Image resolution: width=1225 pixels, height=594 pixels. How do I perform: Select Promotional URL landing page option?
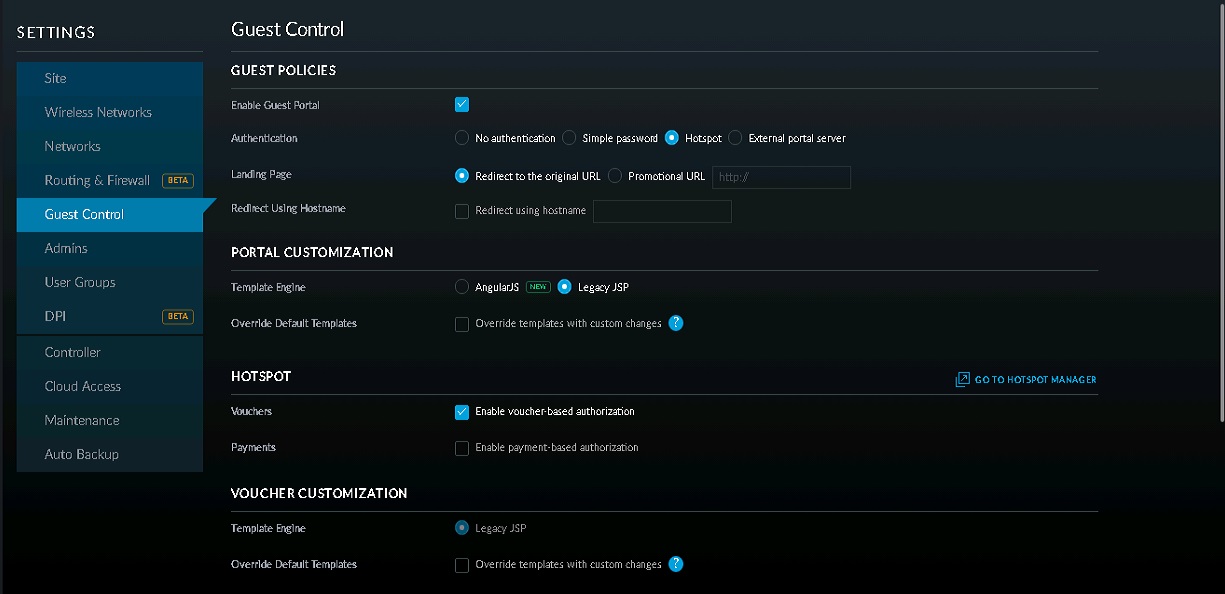point(615,176)
